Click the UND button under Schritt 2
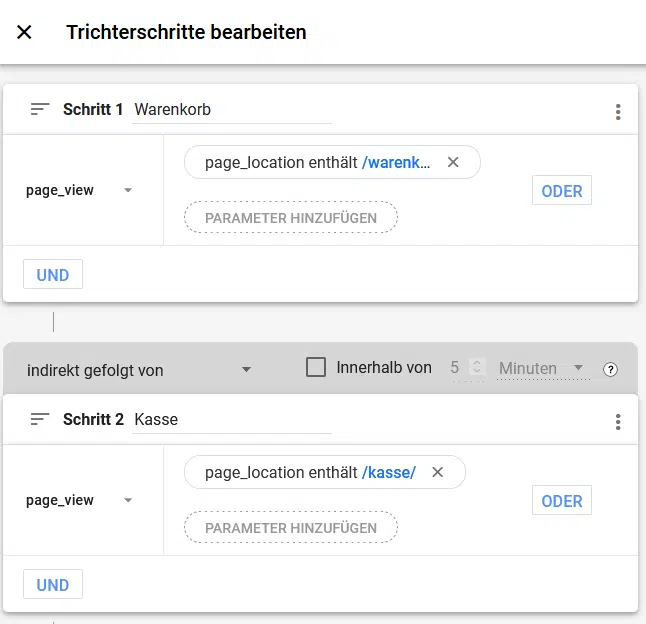The width and height of the screenshot is (646, 624). point(53,584)
